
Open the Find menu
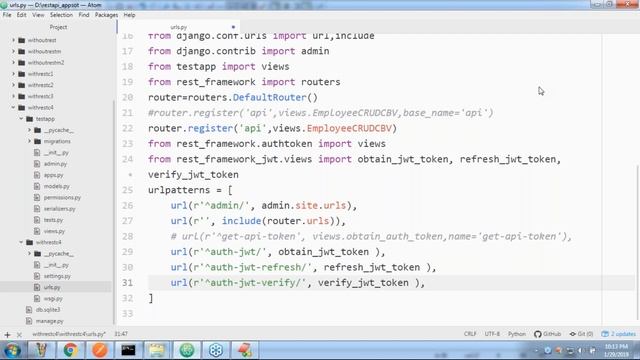coord(84,15)
